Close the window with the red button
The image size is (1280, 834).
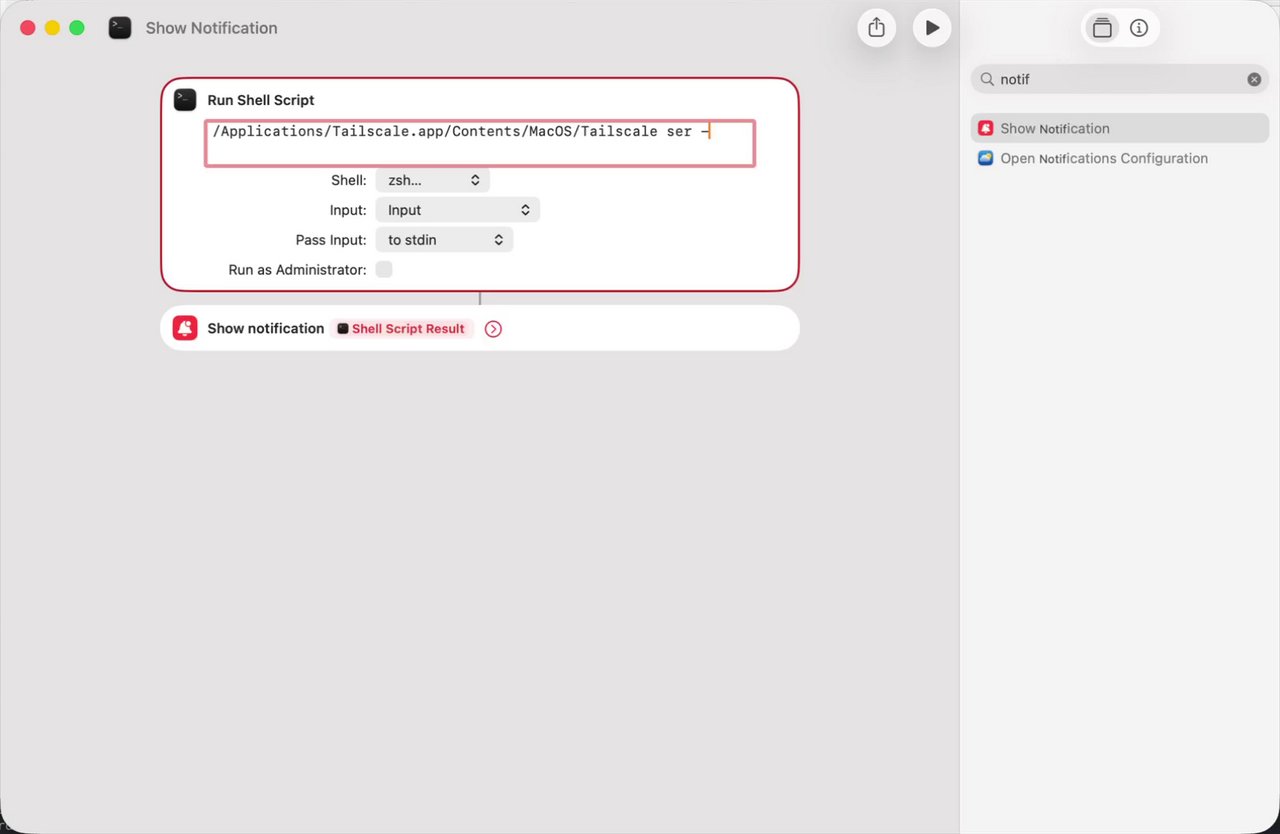click(x=28, y=28)
